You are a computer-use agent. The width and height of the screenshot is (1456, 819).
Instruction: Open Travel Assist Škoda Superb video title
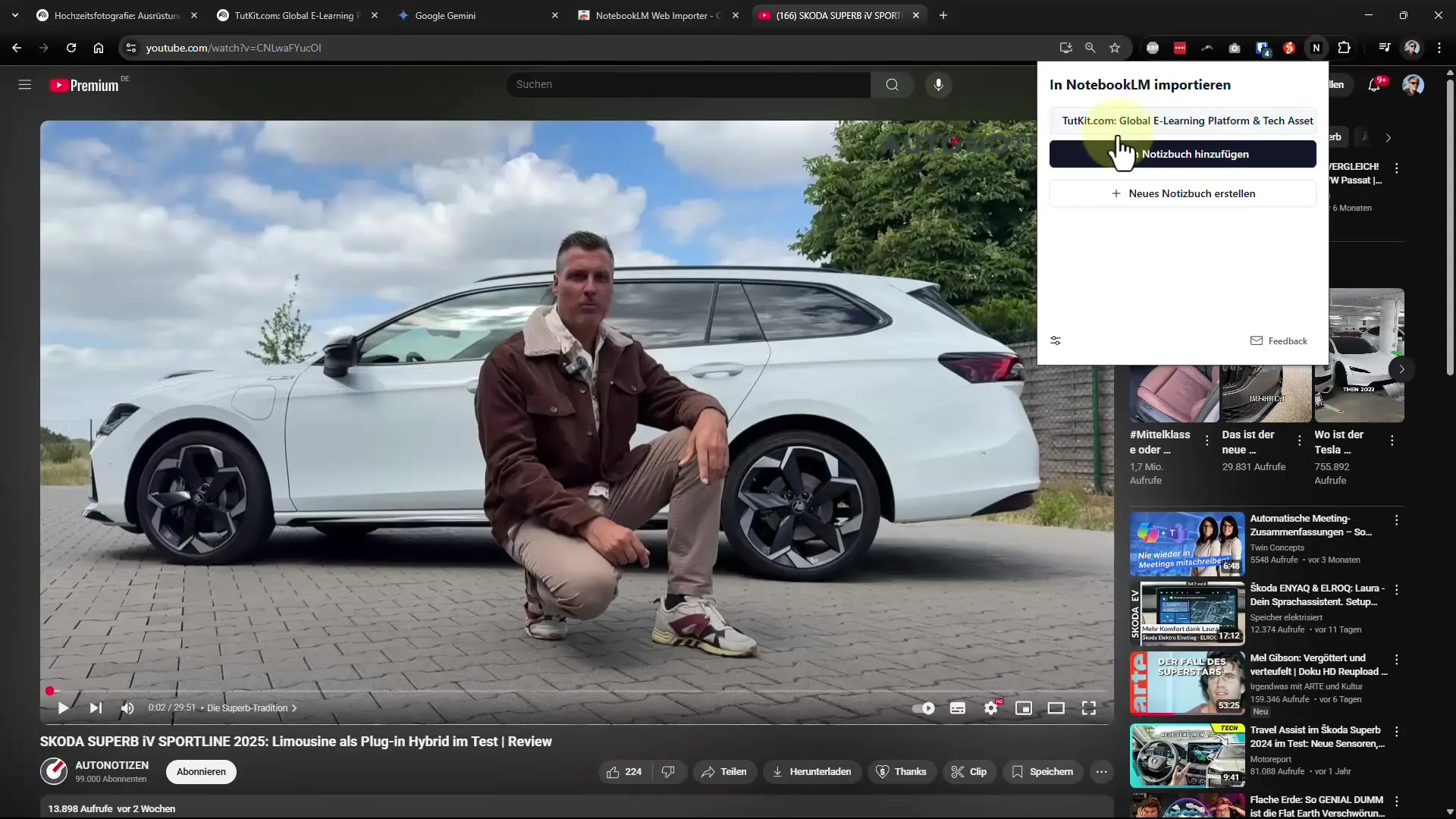click(x=1317, y=737)
